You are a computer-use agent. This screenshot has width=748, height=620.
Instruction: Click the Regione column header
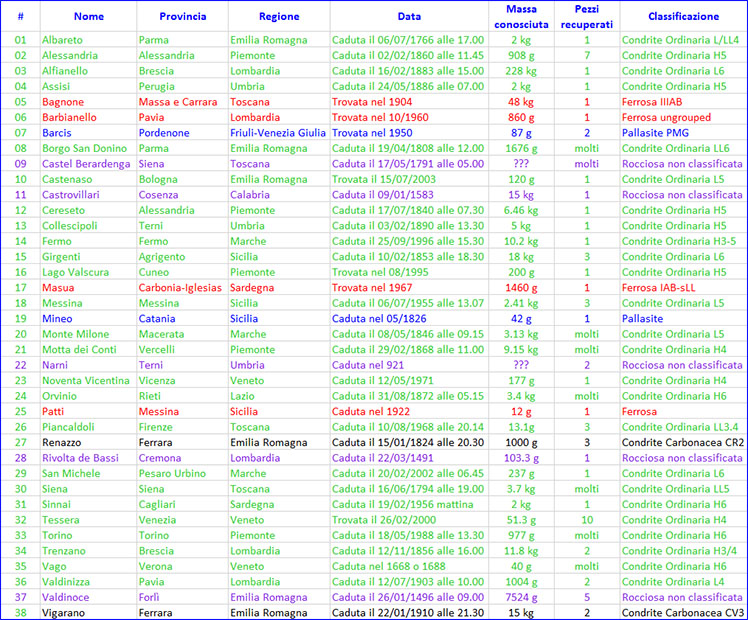tap(278, 17)
